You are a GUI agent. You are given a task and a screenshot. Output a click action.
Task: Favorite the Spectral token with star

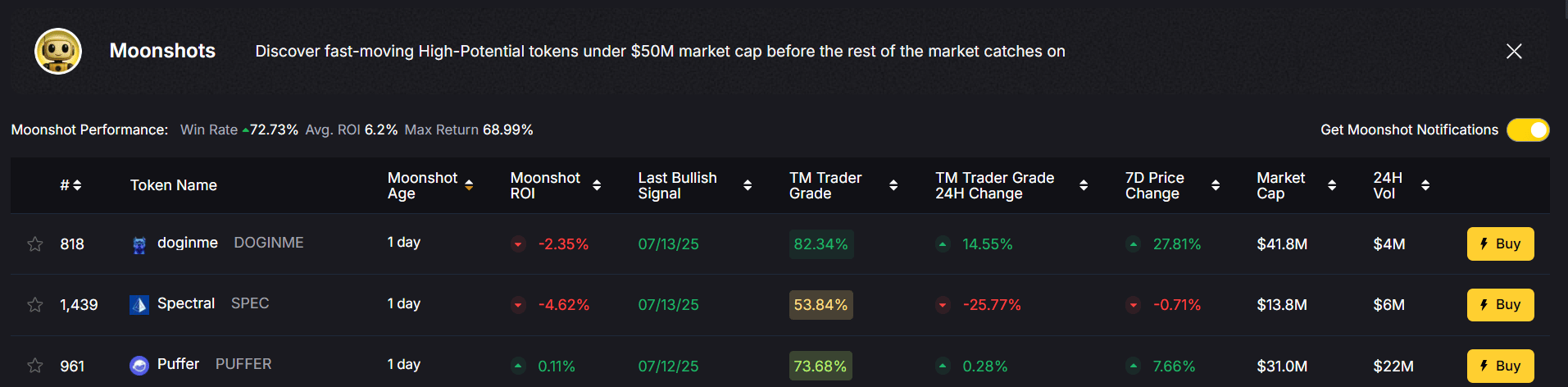pos(35,305)
